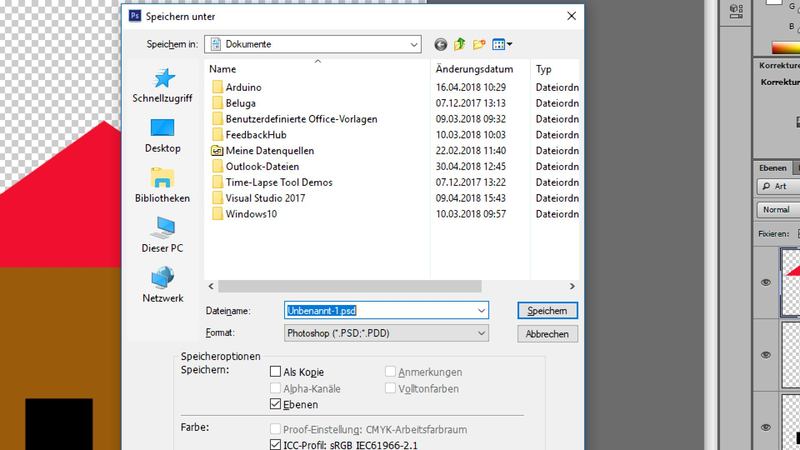Image resolution: width=800 pixels, height=450 pixels.
Task: Expand the Speichern in Dokumente dropdown
Action: coord(414,44)
